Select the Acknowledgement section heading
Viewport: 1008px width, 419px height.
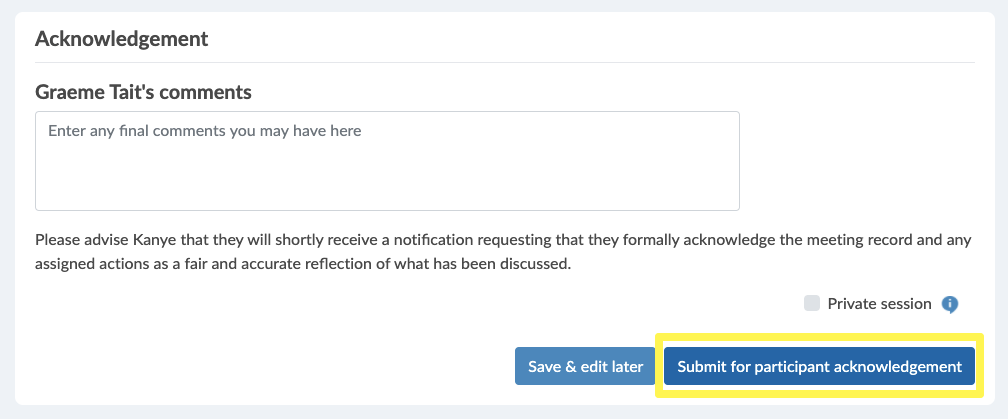pos(122,39)
